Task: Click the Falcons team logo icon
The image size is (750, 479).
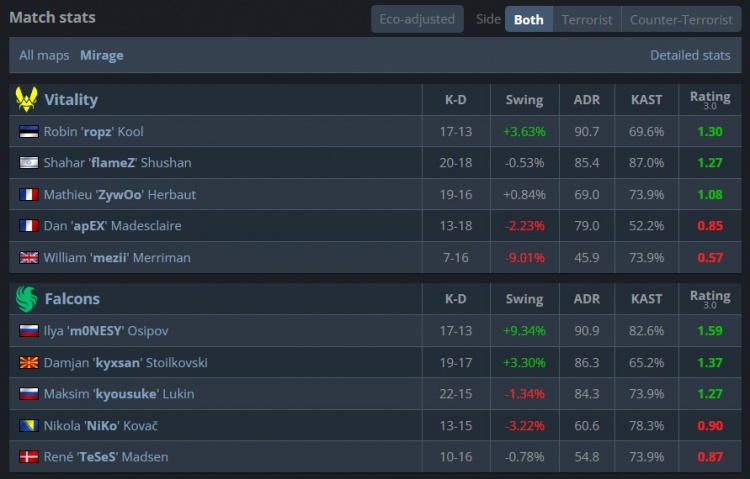Action: [x=26, y=299]
